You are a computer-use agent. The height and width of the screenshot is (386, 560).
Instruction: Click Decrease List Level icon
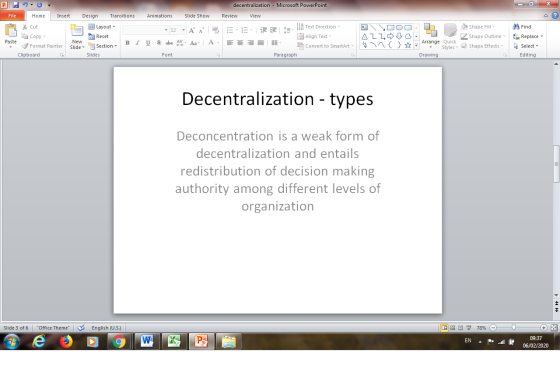[x=264, y=30]
